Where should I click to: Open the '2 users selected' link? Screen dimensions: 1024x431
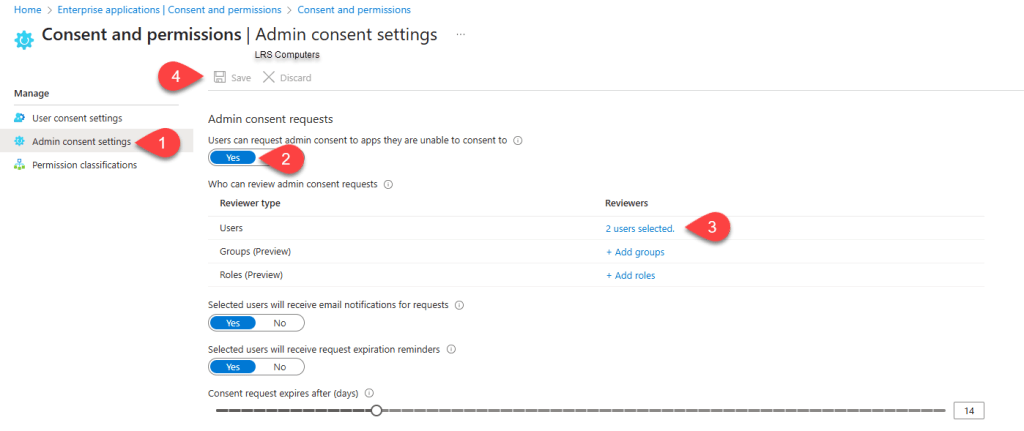click(640, 228)
